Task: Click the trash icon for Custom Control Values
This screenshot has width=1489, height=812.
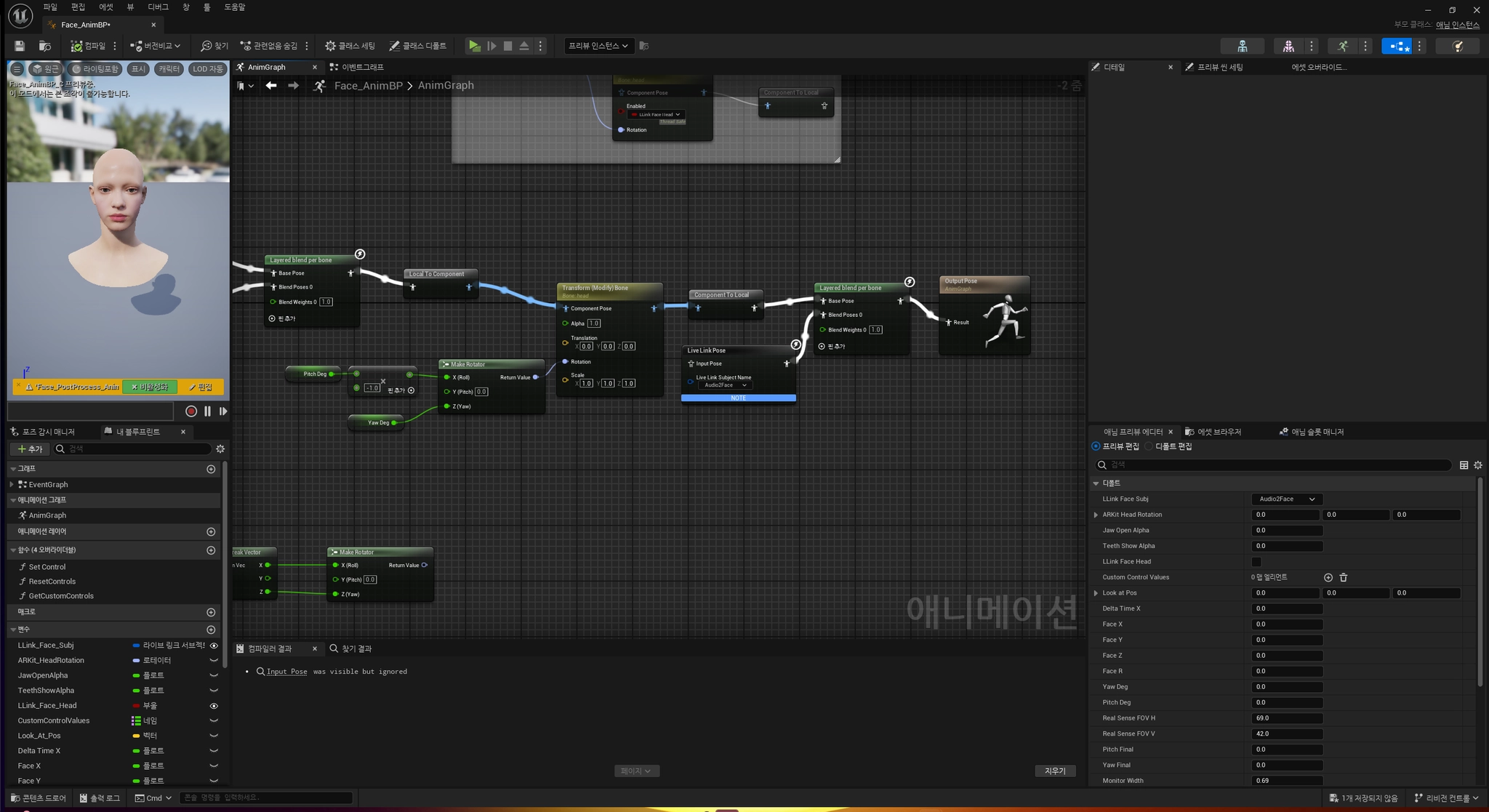Action: point(1344,577)
